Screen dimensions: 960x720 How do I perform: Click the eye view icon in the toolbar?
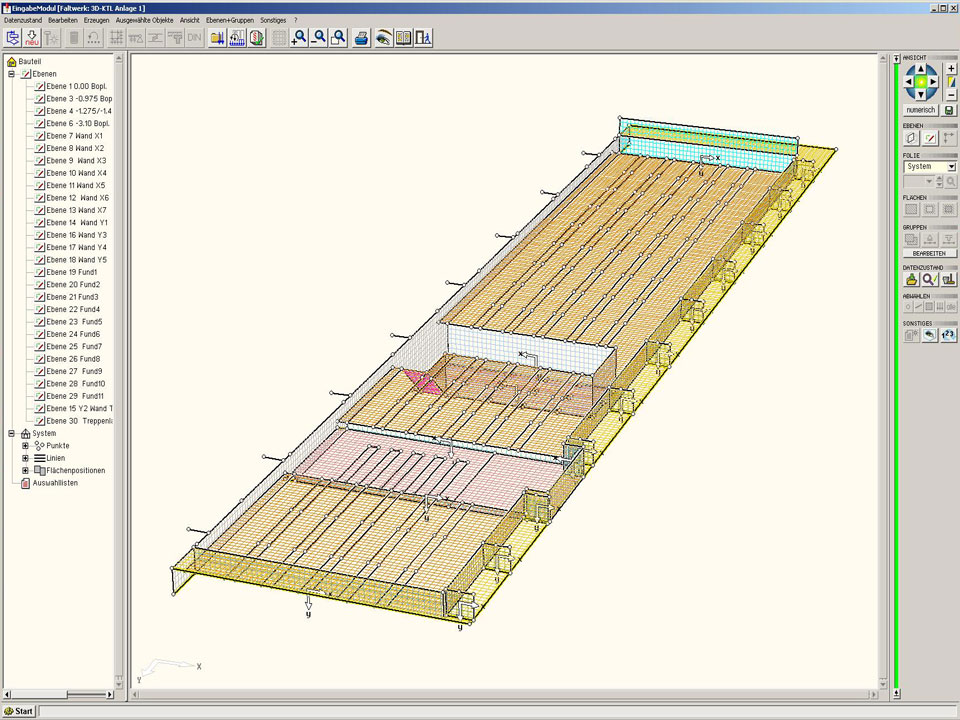coord(383,38)
